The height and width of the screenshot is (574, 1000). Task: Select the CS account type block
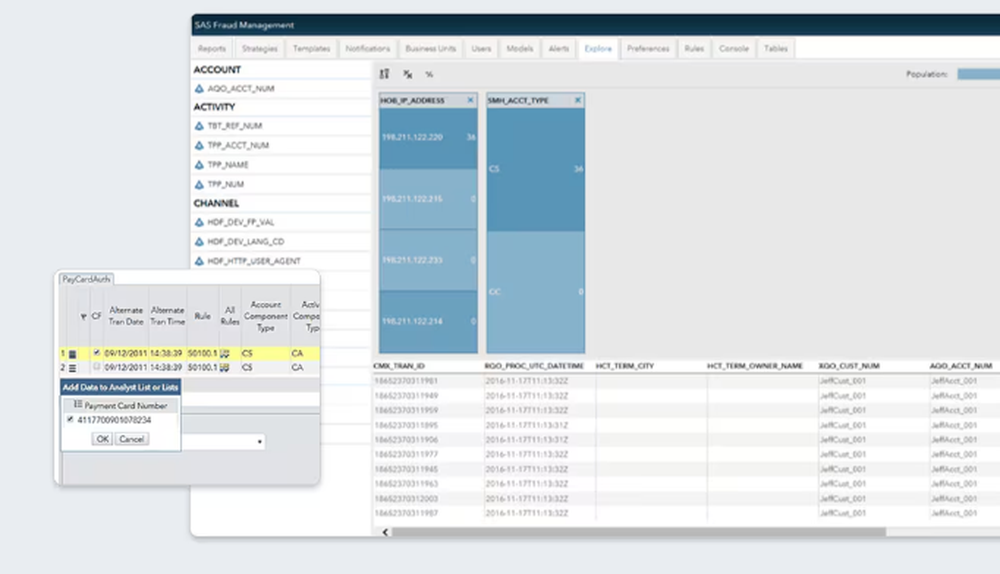click(x=535, y=169)
